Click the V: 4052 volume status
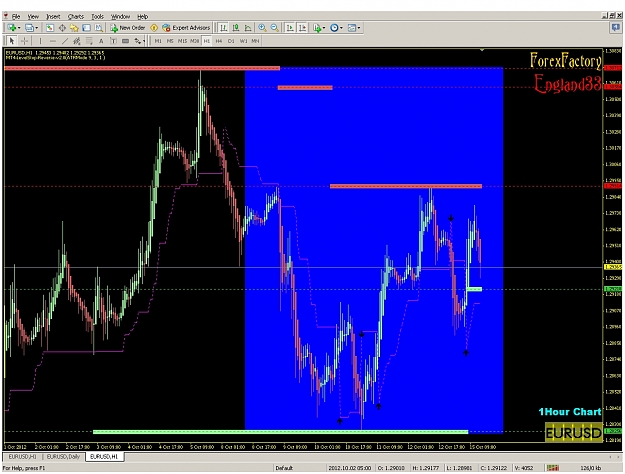The width and height of the screenshot is (625, 474). pyautogui.click(x=524, y=468)
